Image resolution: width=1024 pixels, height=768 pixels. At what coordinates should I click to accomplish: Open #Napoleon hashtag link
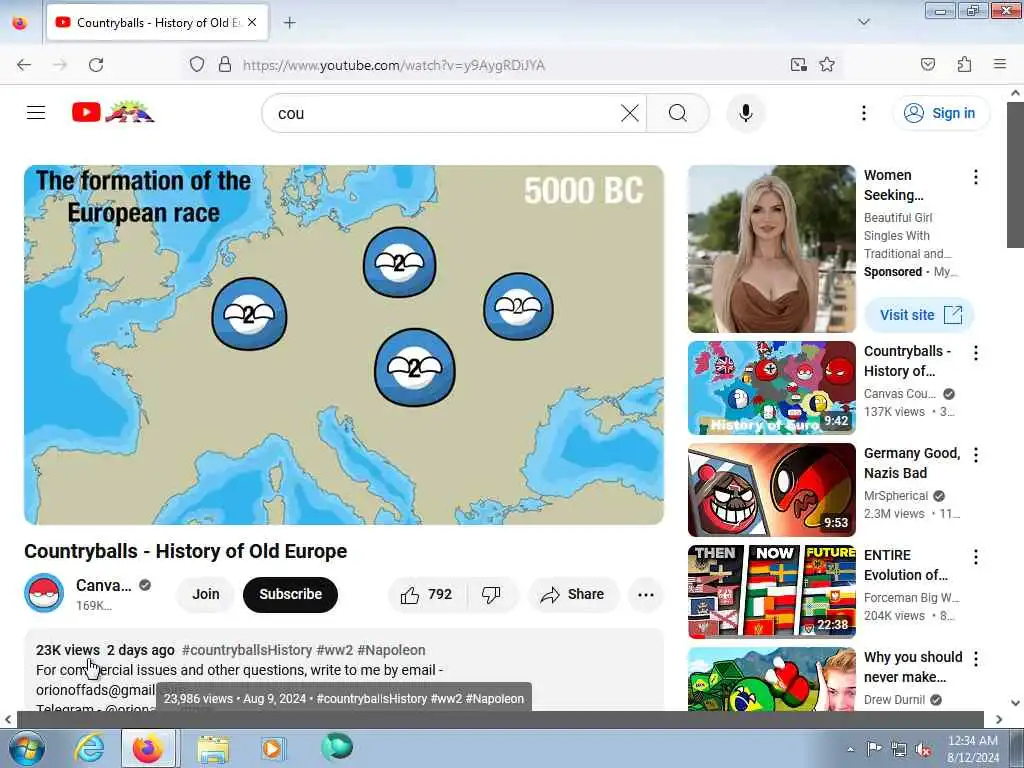(x=391, y=650)
